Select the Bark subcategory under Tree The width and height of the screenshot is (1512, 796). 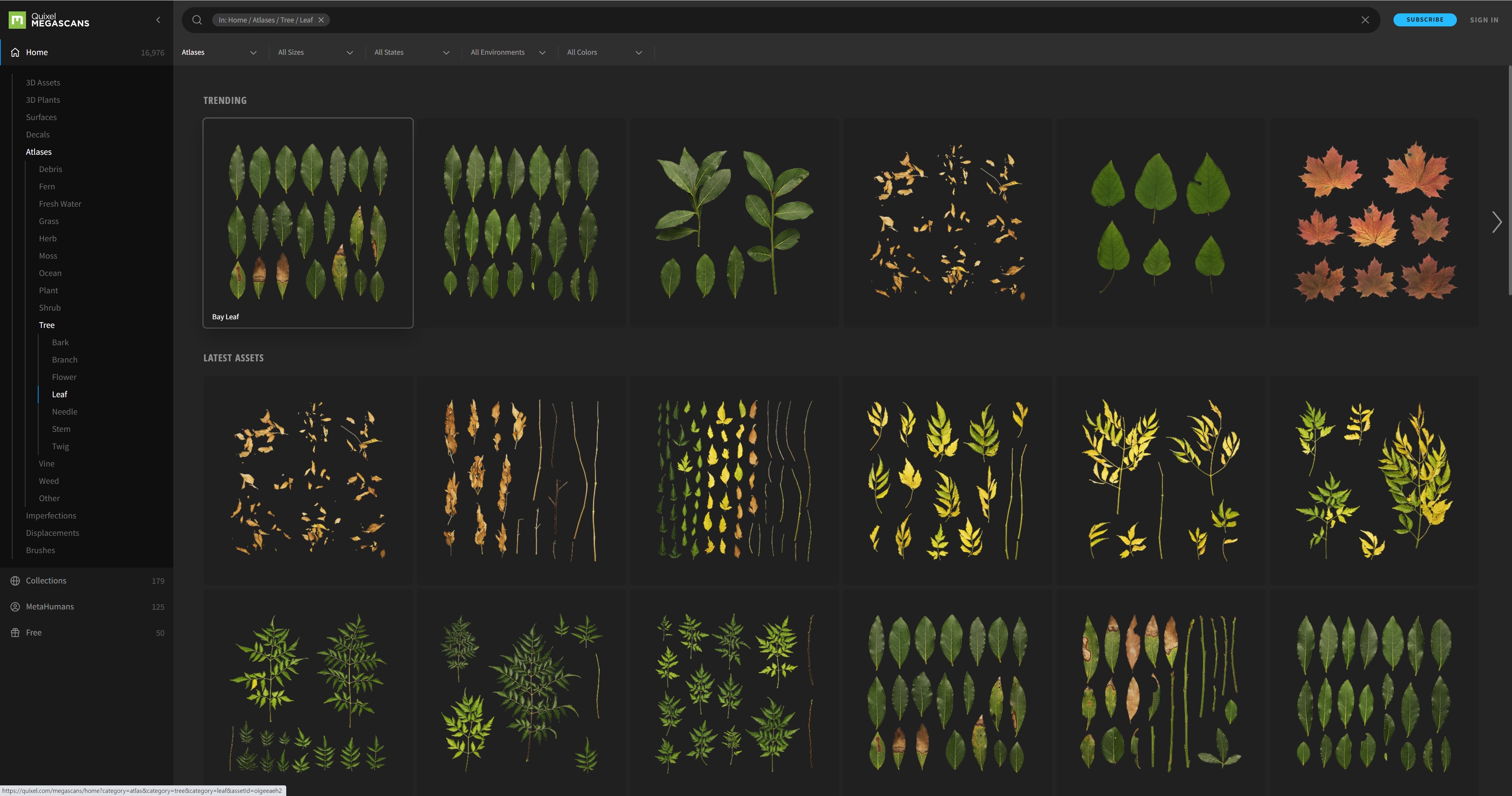60,342
